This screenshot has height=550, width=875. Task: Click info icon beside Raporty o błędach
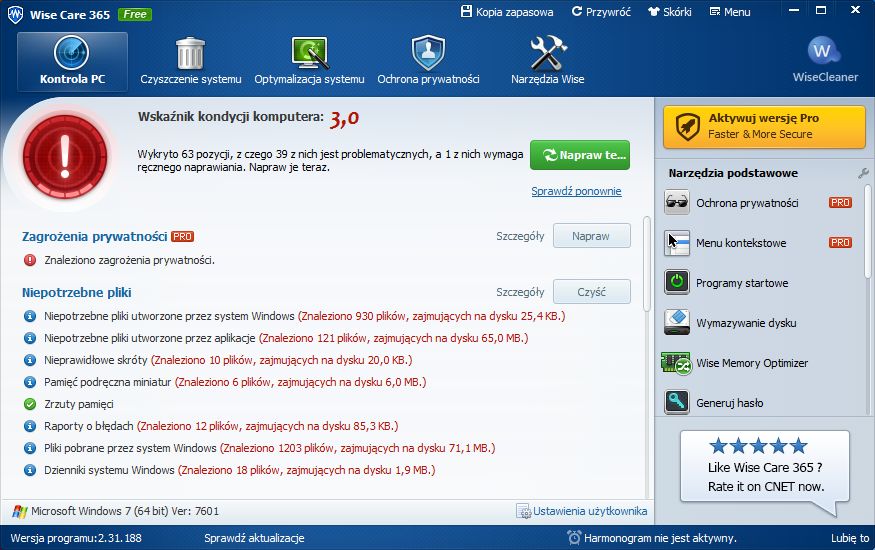click(x=30, y=426)
